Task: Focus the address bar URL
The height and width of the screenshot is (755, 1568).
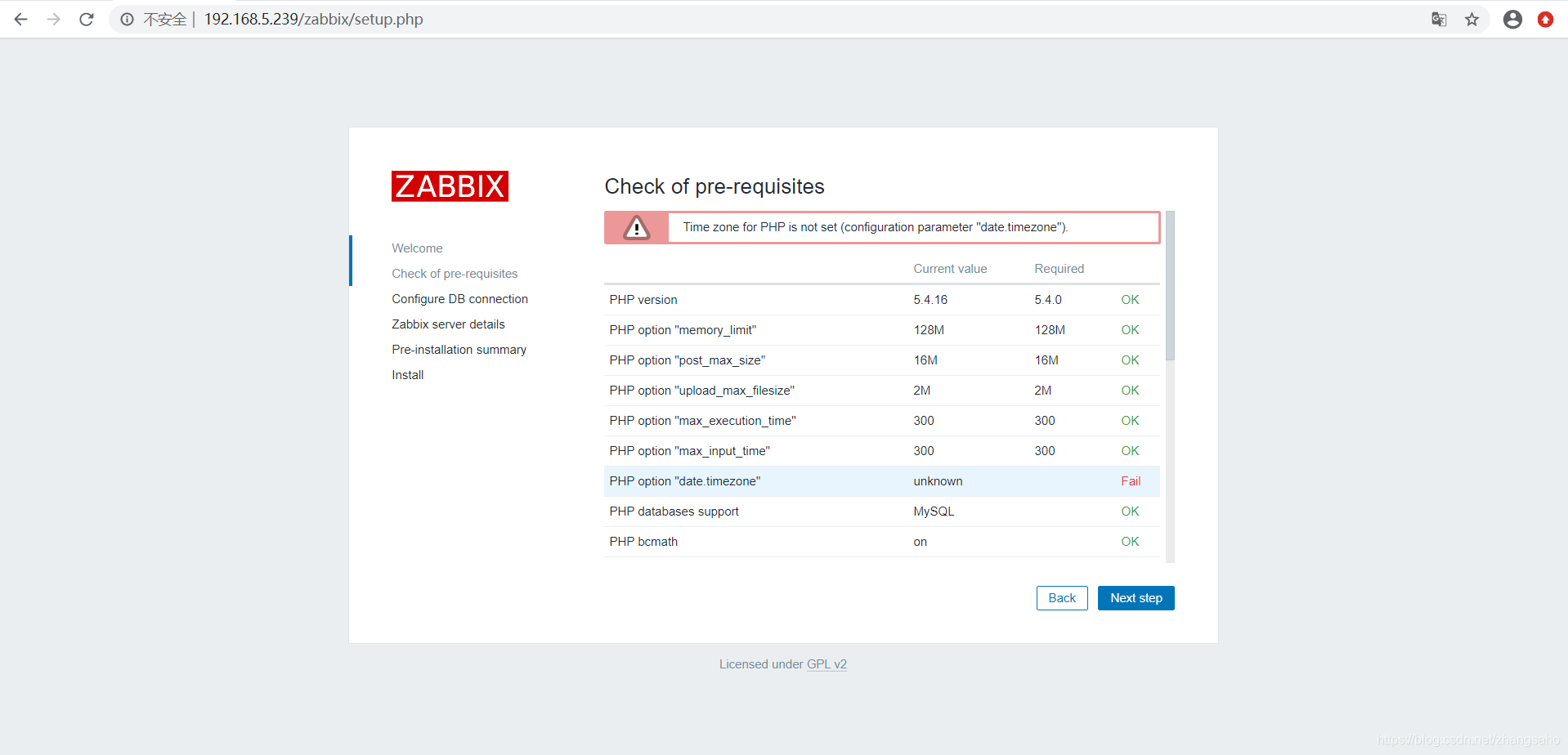Action: coord(313,20)
